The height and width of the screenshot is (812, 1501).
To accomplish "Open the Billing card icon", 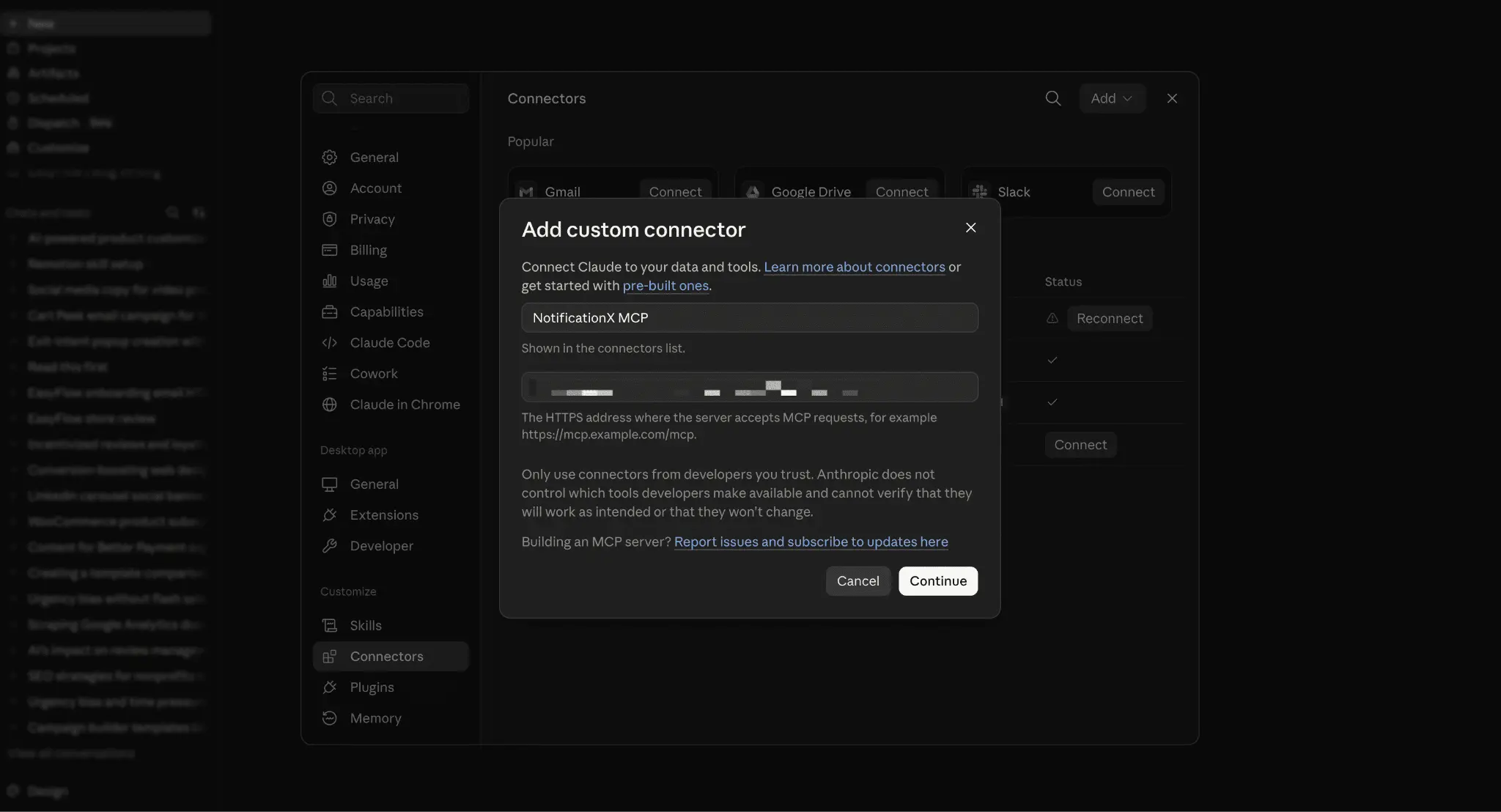I will pos(330,250).
